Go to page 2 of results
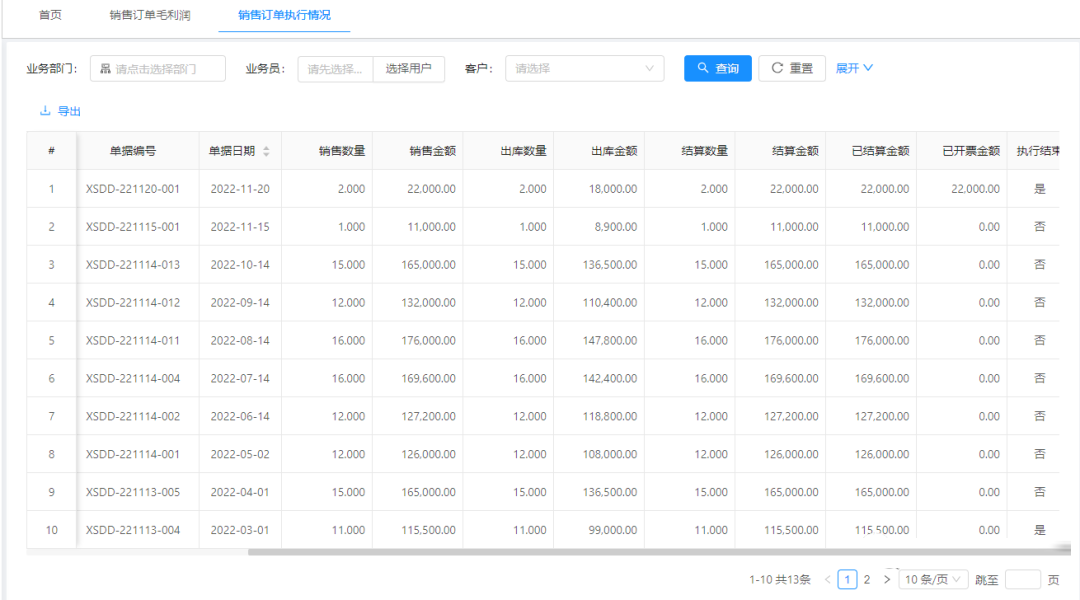This screenshot has width=1080, height=600. pos(867,579)
